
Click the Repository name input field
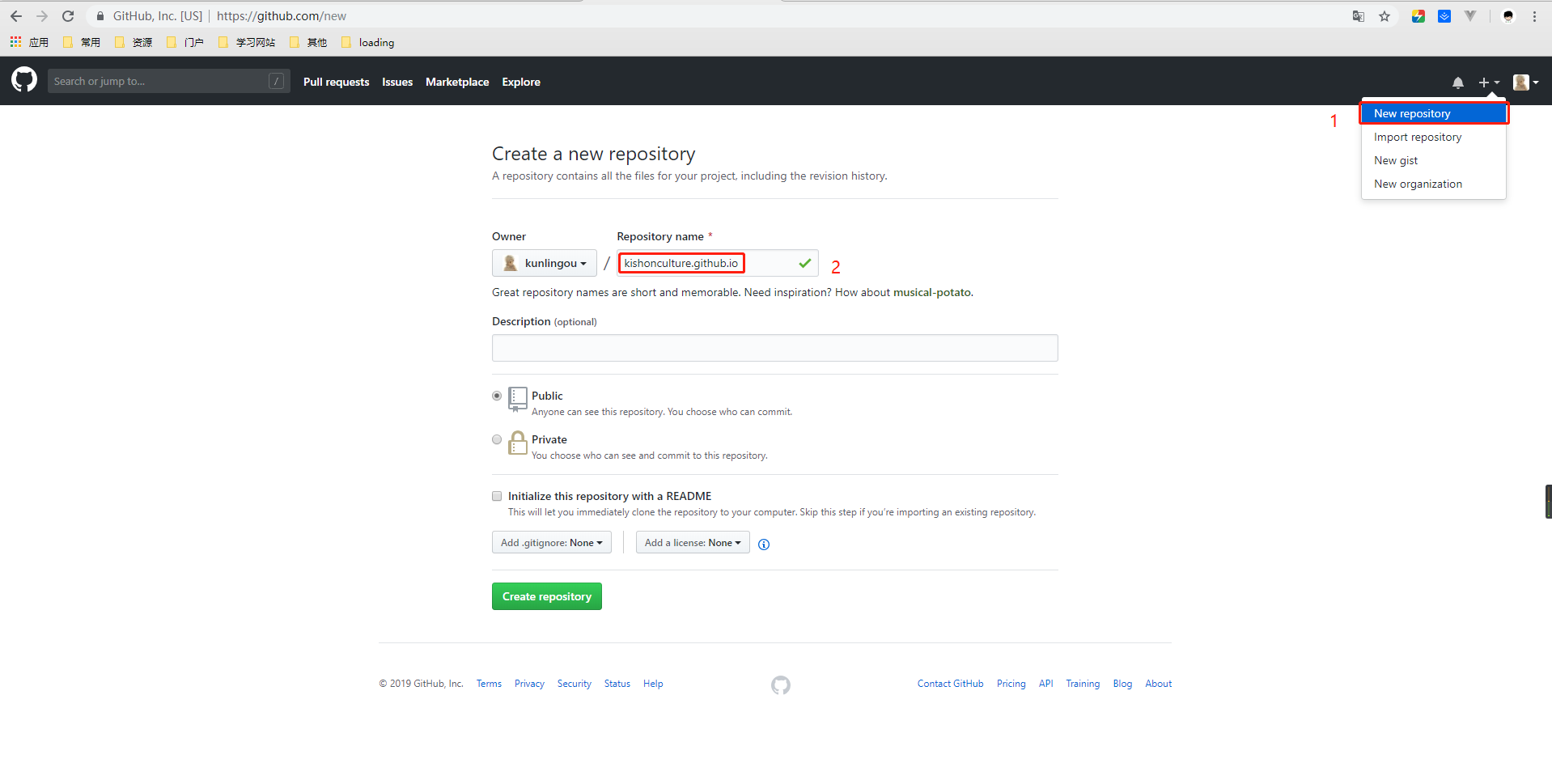(x=718, y=263)
